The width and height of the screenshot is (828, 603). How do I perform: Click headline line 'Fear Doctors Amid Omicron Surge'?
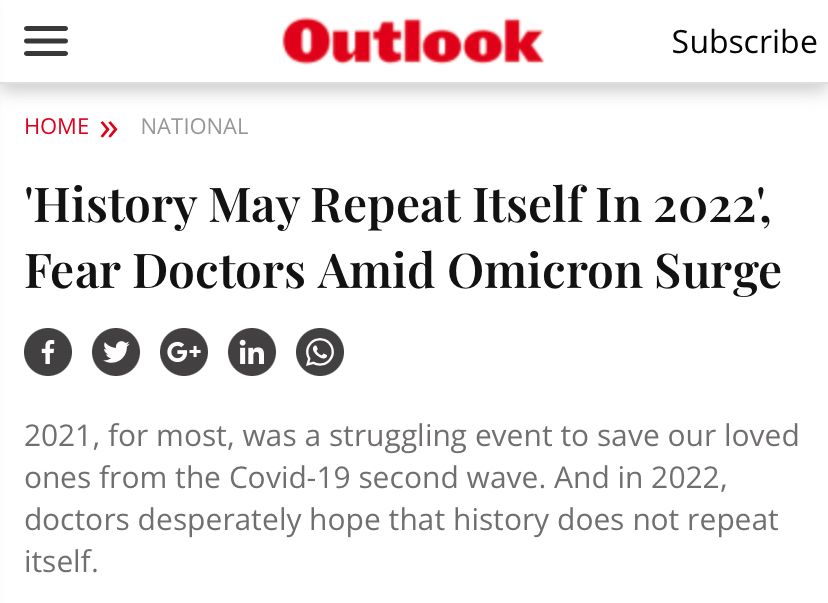(x=403, y=271)
